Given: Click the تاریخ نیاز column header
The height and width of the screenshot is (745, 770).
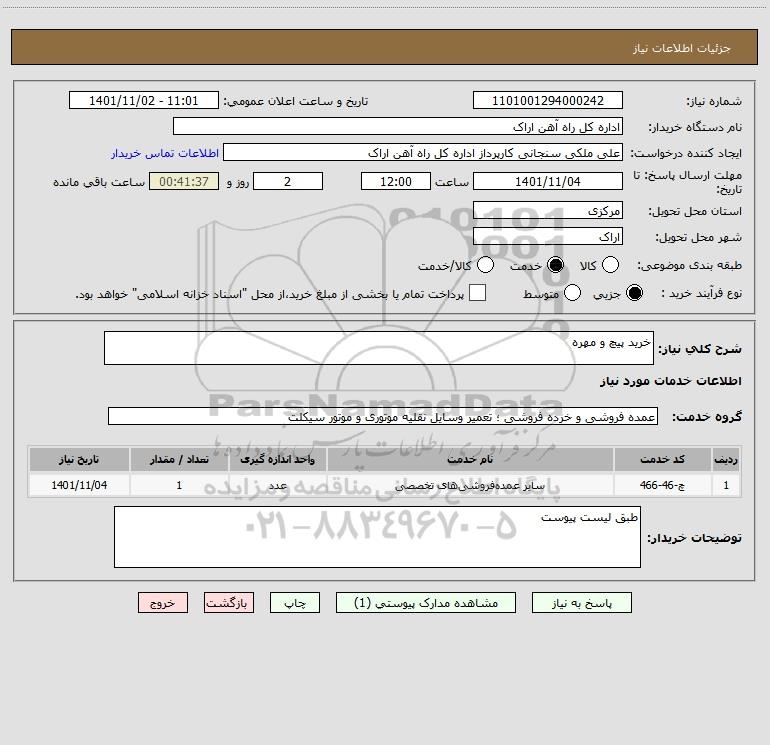Looking at the screenshot, I should (79, 459).
